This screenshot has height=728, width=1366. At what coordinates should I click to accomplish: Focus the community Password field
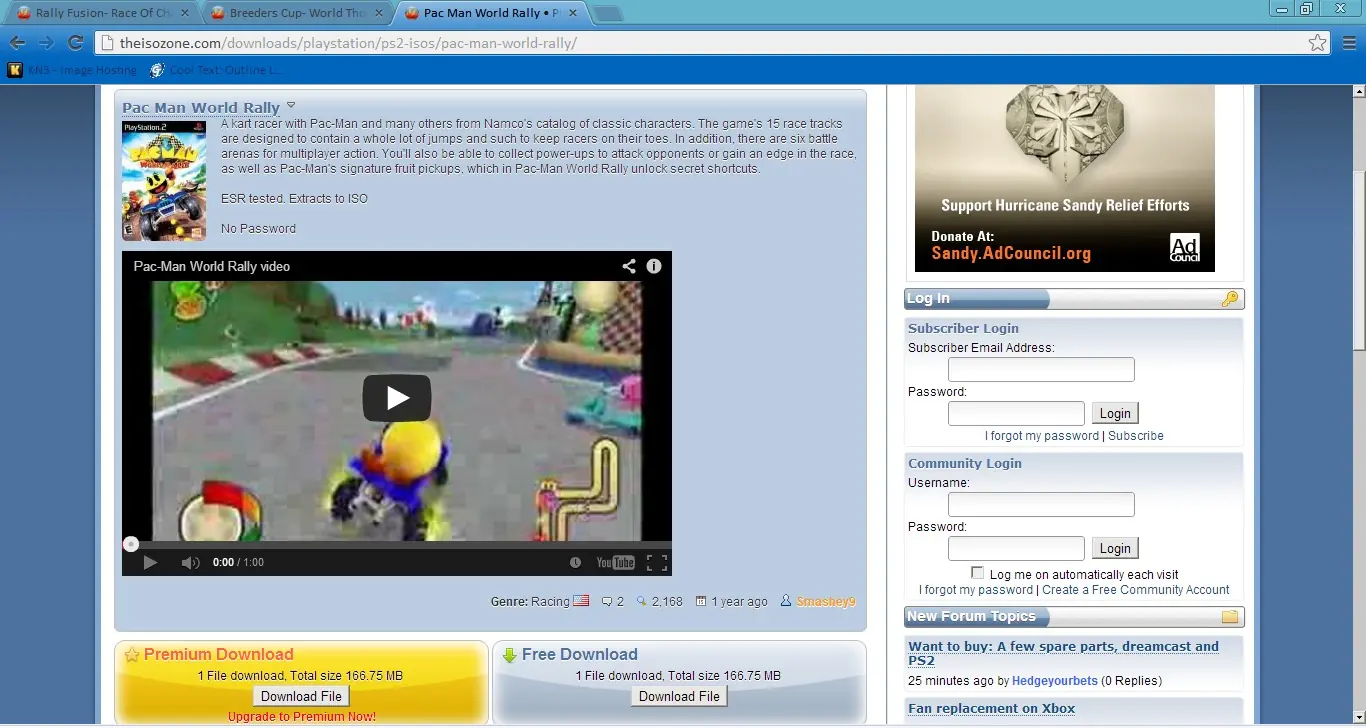click(1016, 548)
